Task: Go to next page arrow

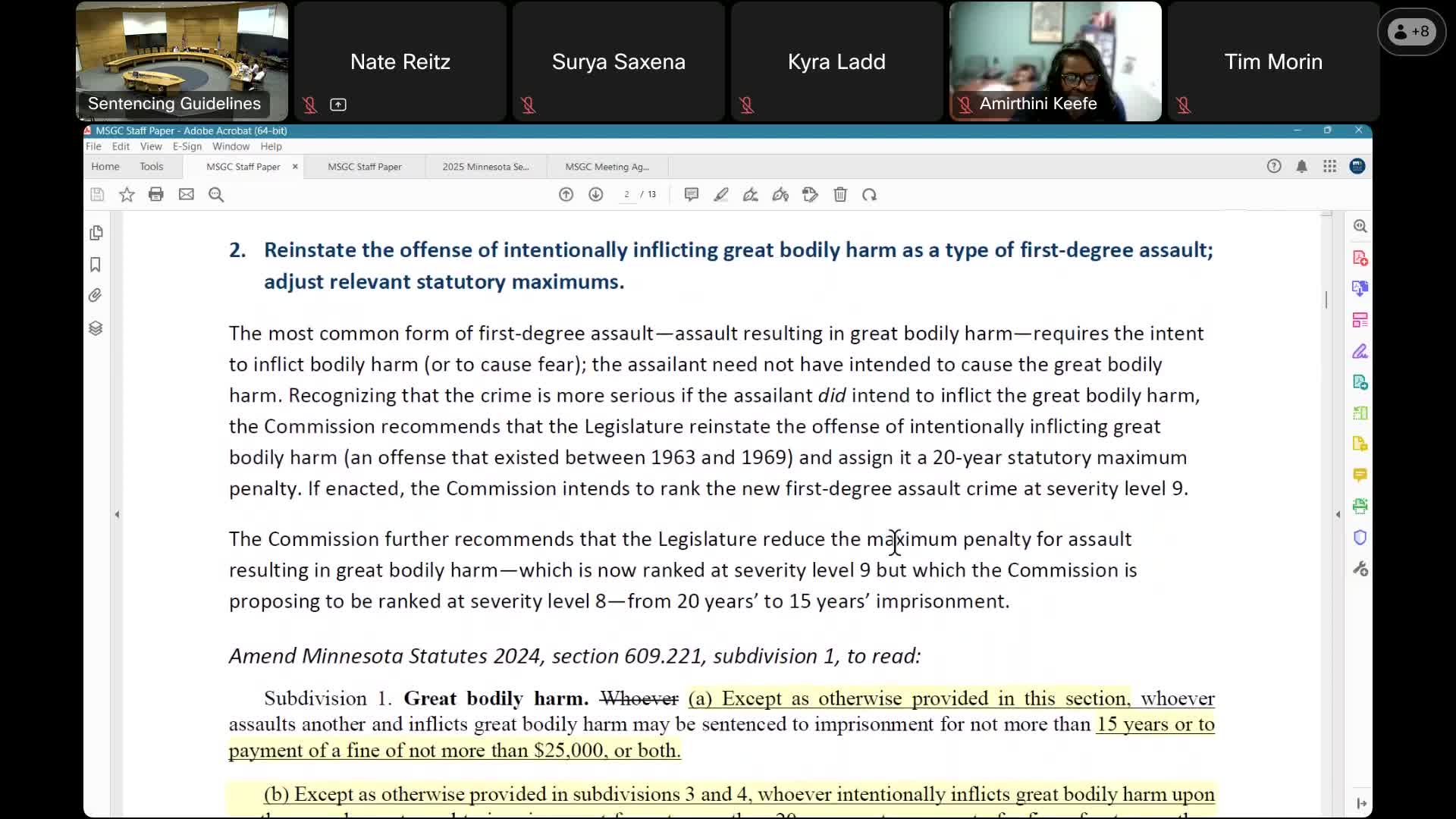Action: point(596,195)
